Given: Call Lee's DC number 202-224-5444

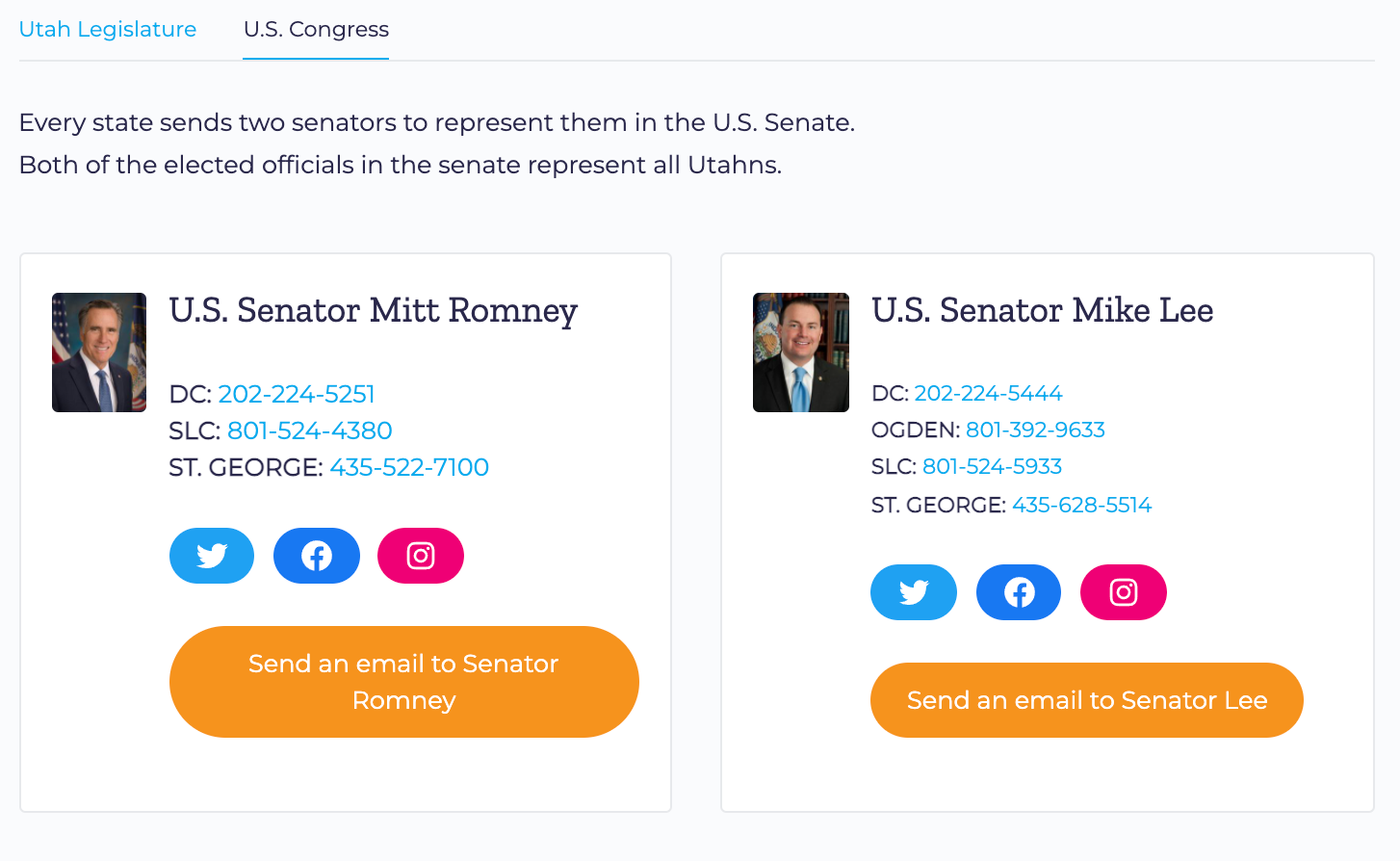Looking at the screenshot, I should pos(988,393).
